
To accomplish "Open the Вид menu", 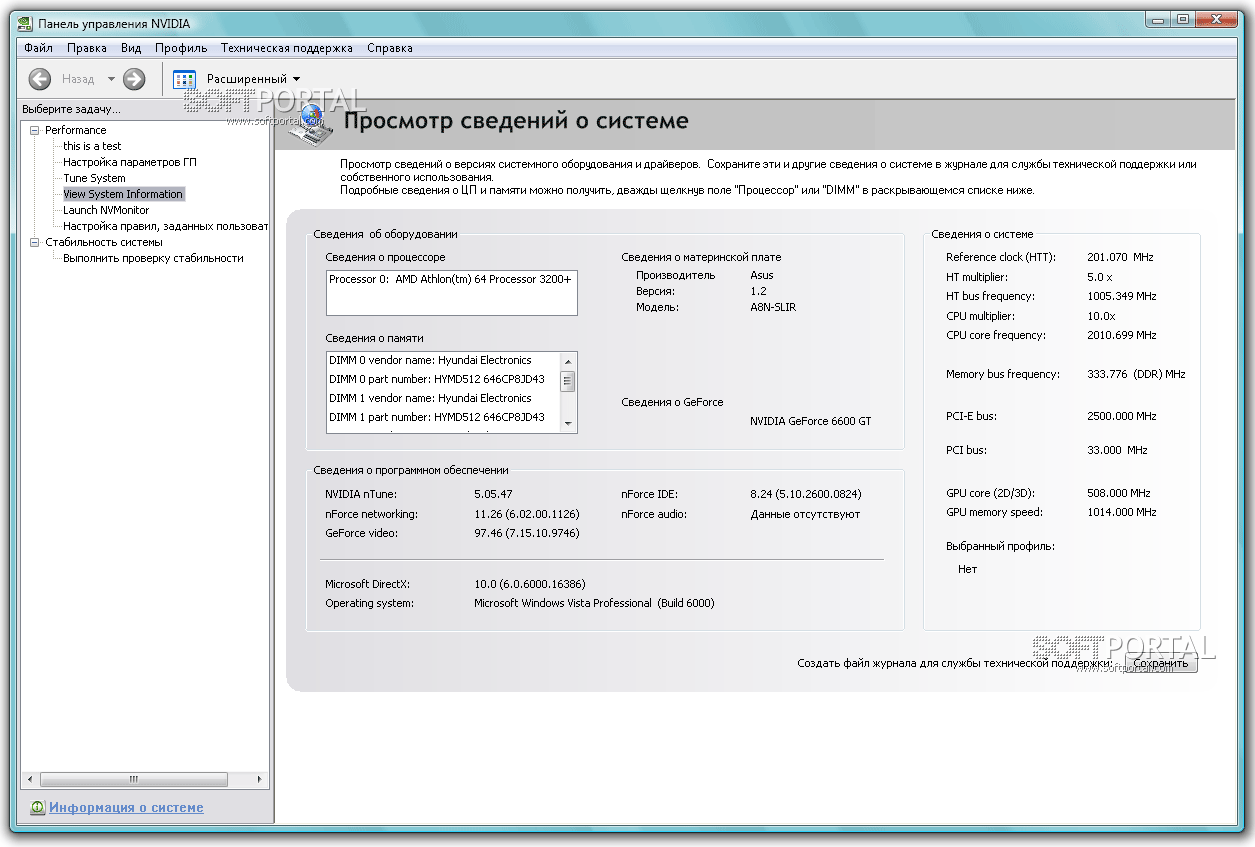I will [x=131, y=48].
